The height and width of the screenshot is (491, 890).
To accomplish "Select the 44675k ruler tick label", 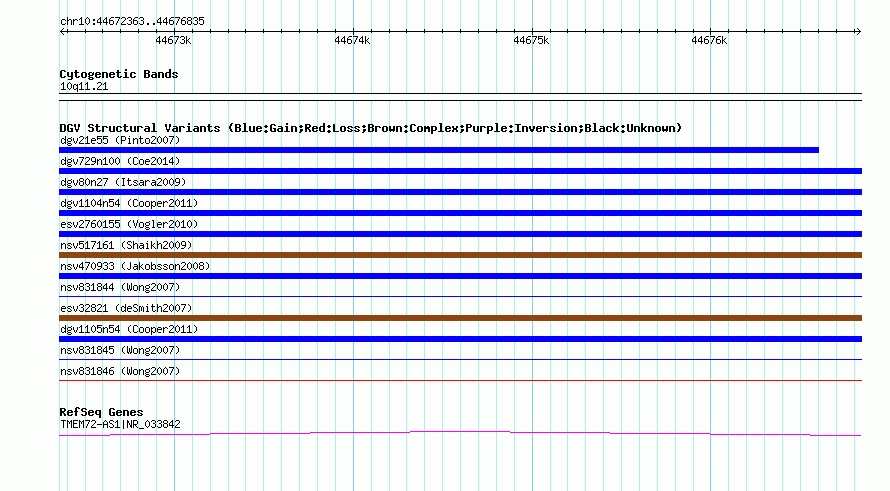I will coord(531,40).
